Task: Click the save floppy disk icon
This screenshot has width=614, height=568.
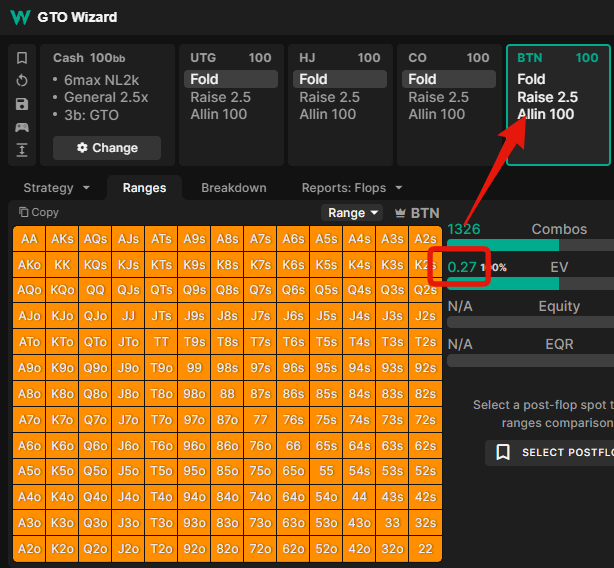Action: [x=22, y=104]
